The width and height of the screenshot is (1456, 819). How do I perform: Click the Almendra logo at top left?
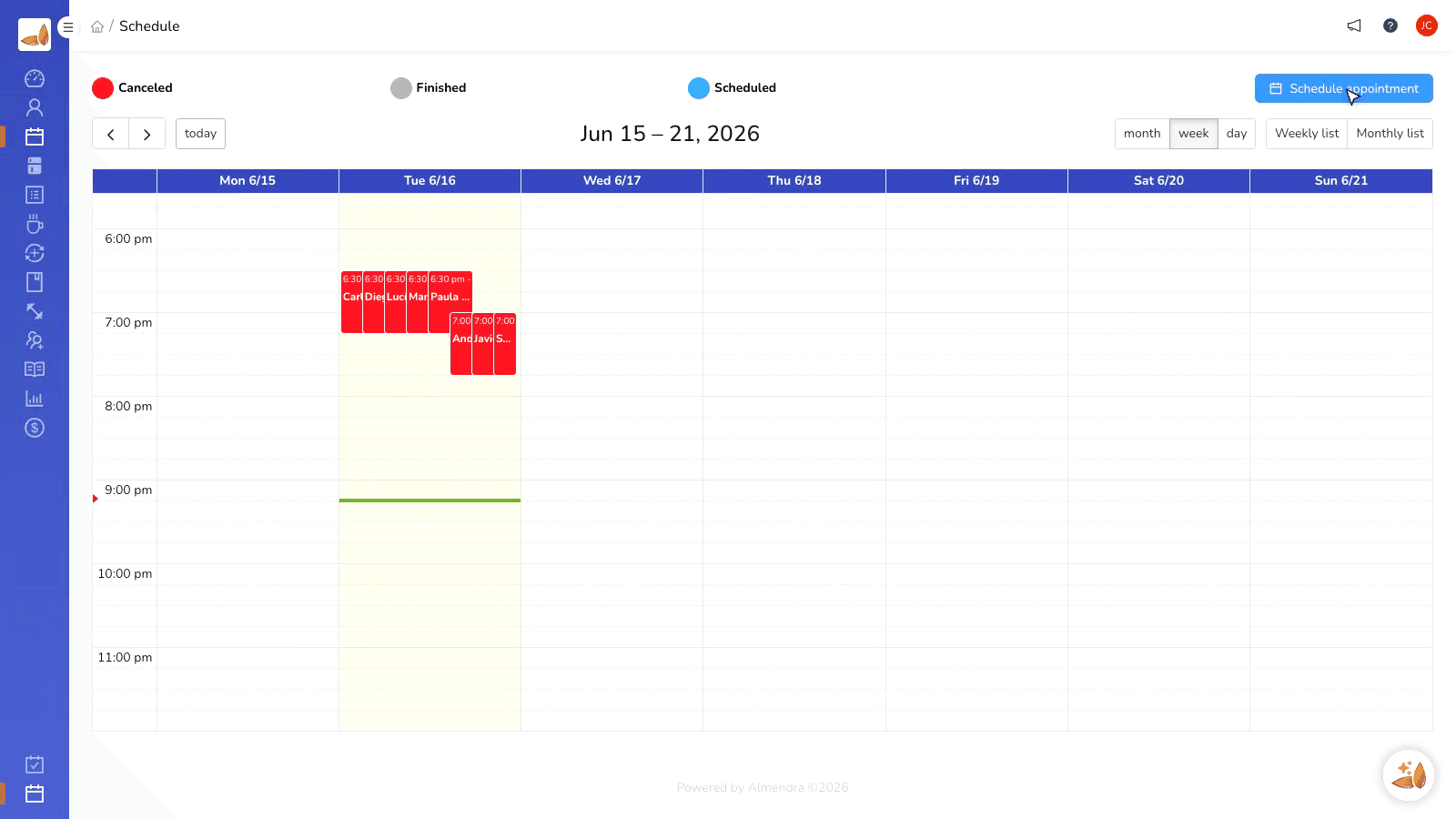pyautogui.click(x=35, y=35)
